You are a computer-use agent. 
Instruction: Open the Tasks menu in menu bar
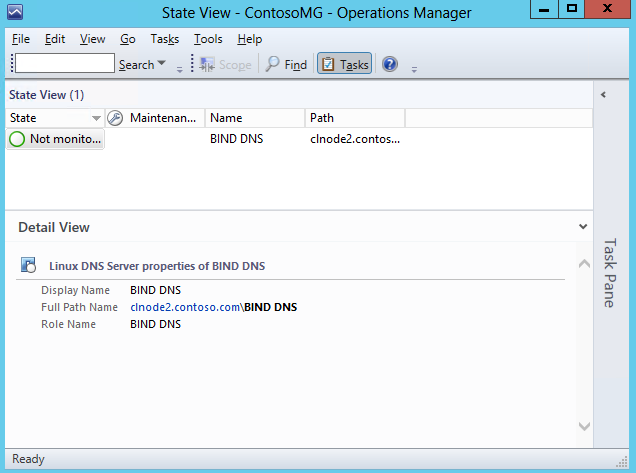click(164, 39)
